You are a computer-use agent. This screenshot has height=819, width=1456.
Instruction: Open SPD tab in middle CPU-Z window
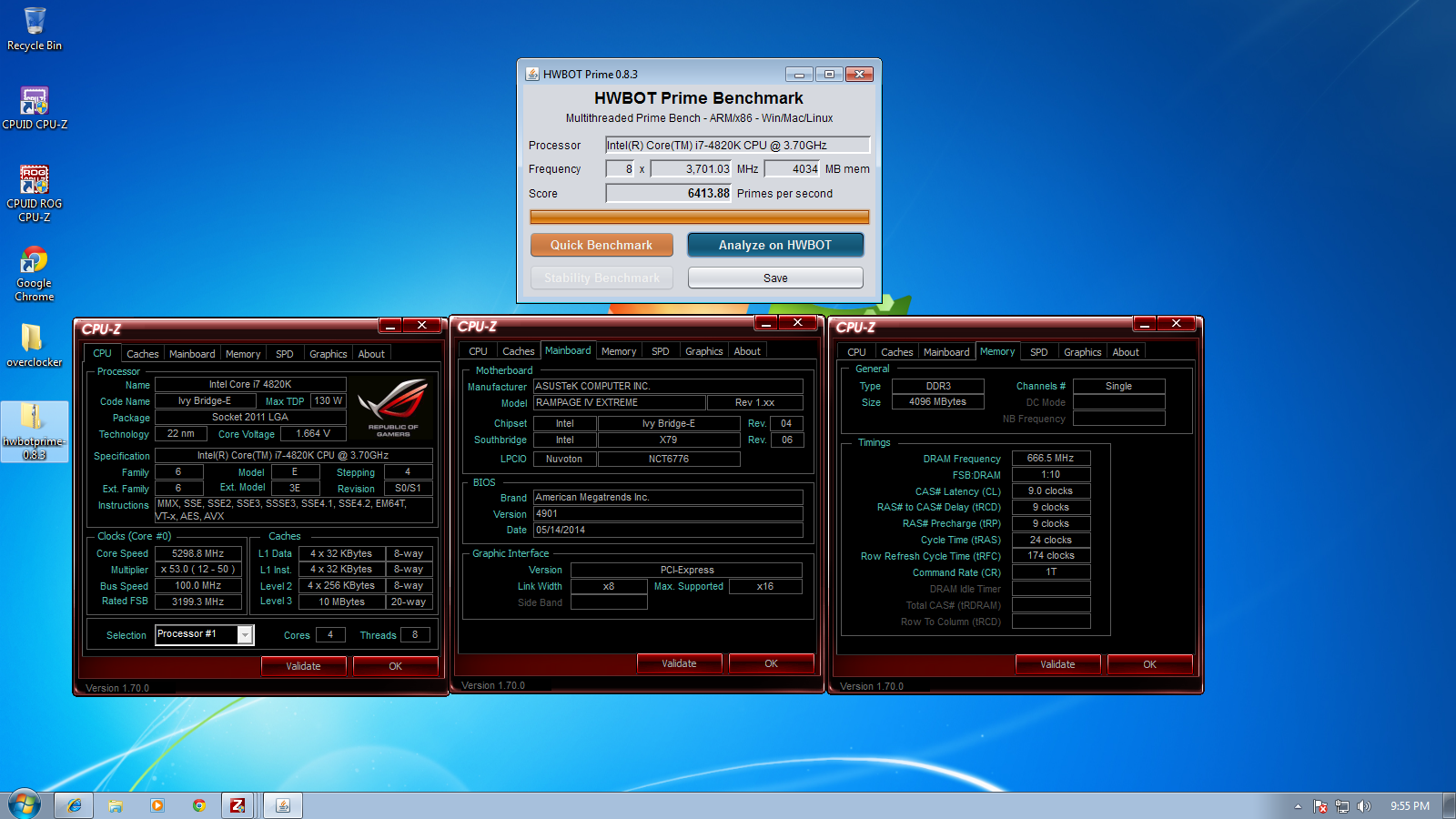661,351
